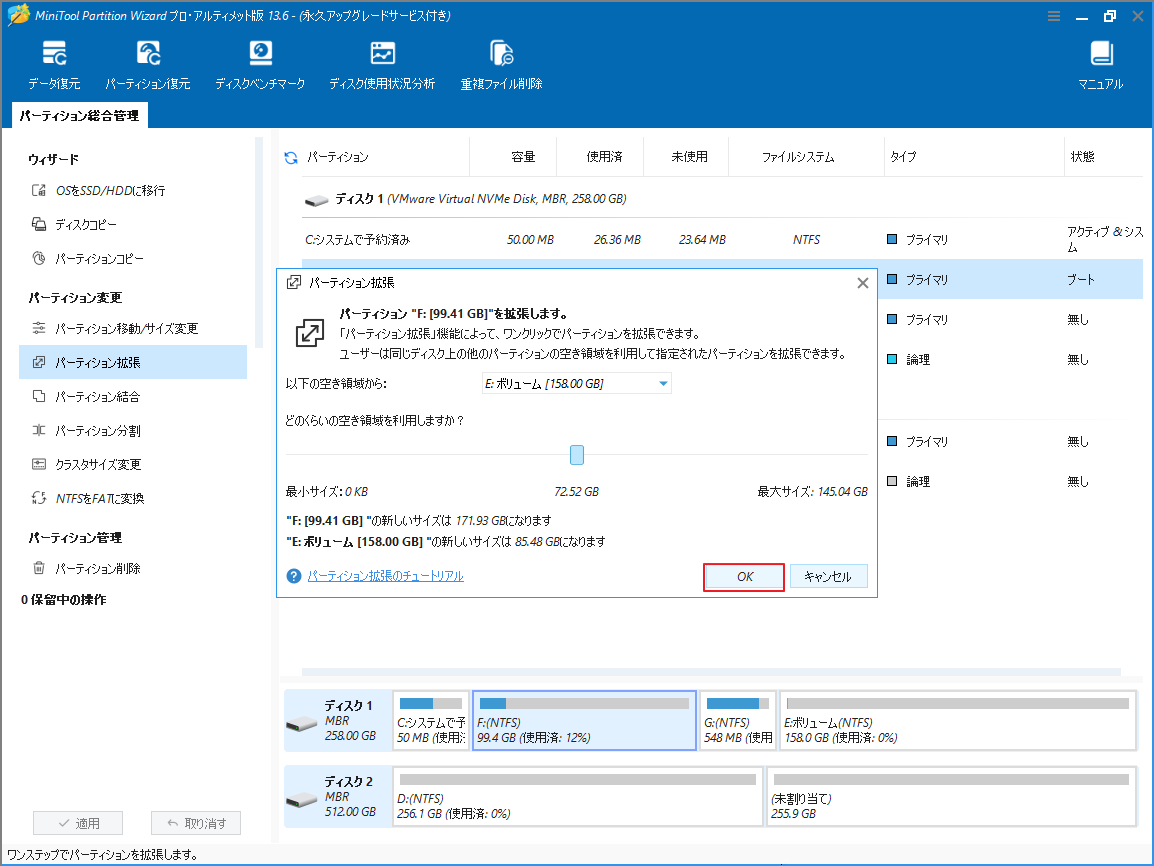Select F:(NTFS) 99.4 GB block in disk map
This screenshot has width=1154, height=866.
coord(584,720)
